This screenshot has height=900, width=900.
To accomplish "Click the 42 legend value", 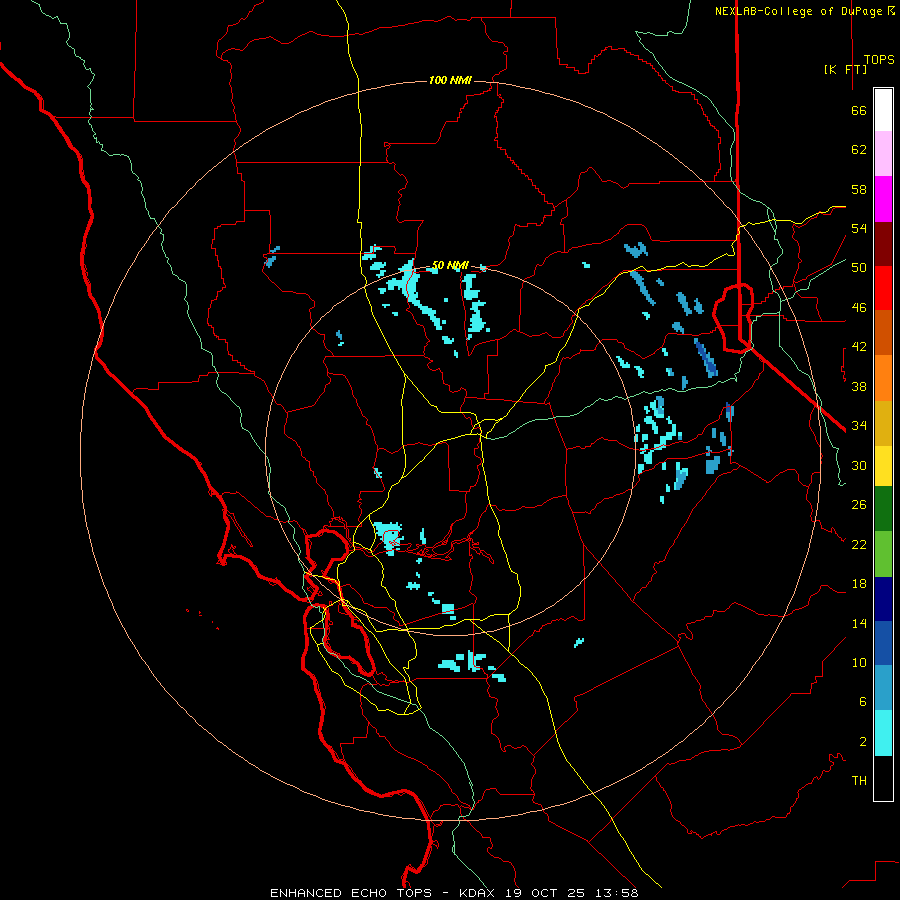I will (x=859, y=347).
